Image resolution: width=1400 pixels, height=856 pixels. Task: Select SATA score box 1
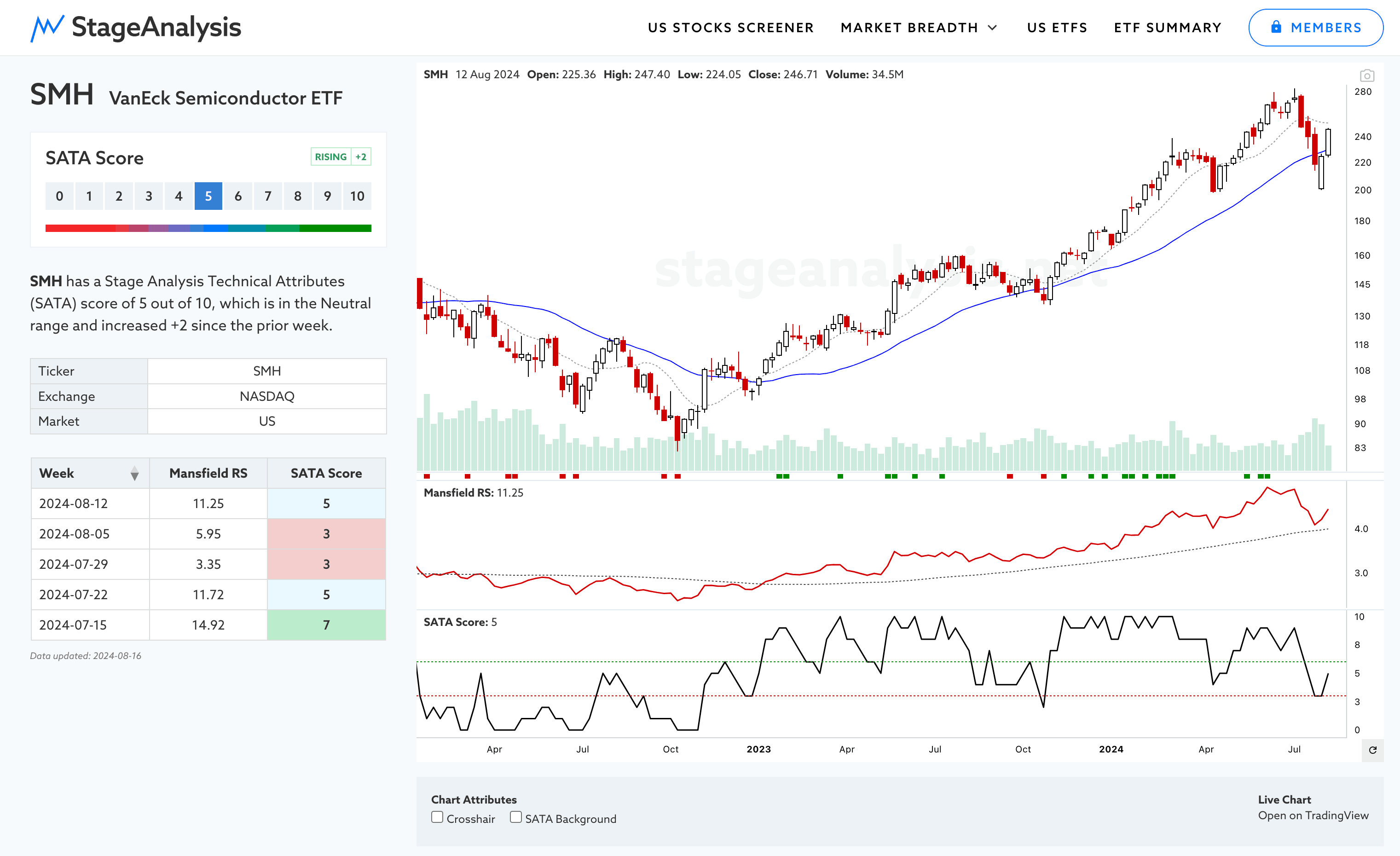[x=89, y=196]
